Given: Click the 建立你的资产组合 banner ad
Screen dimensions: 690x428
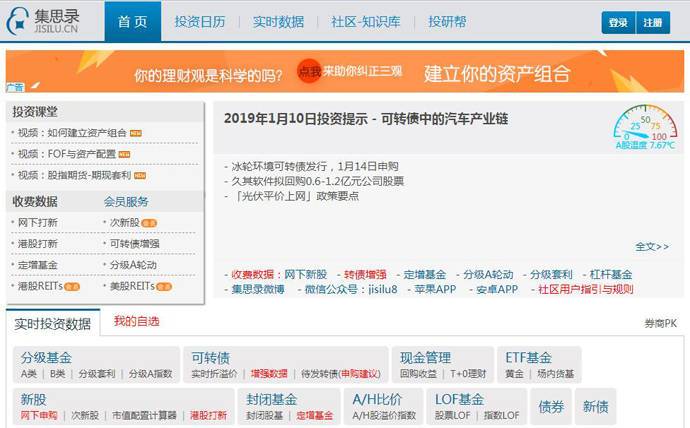Looking at the screenshot, I should click(497, 73).
